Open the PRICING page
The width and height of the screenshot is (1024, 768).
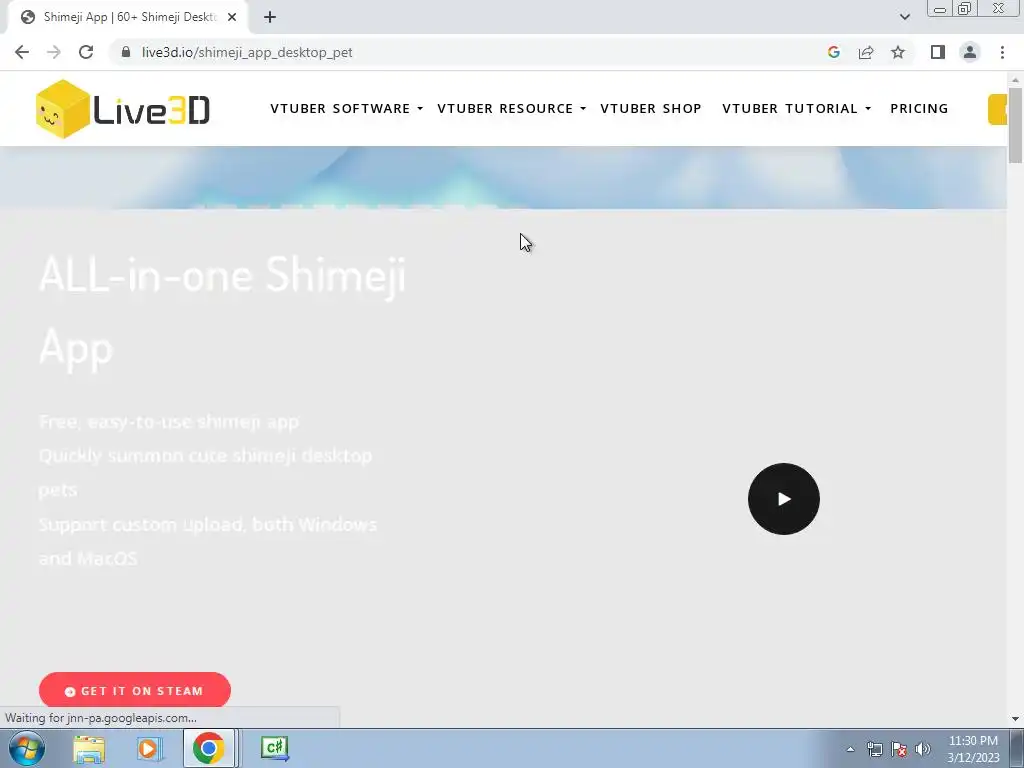click(x=919, y=108)
